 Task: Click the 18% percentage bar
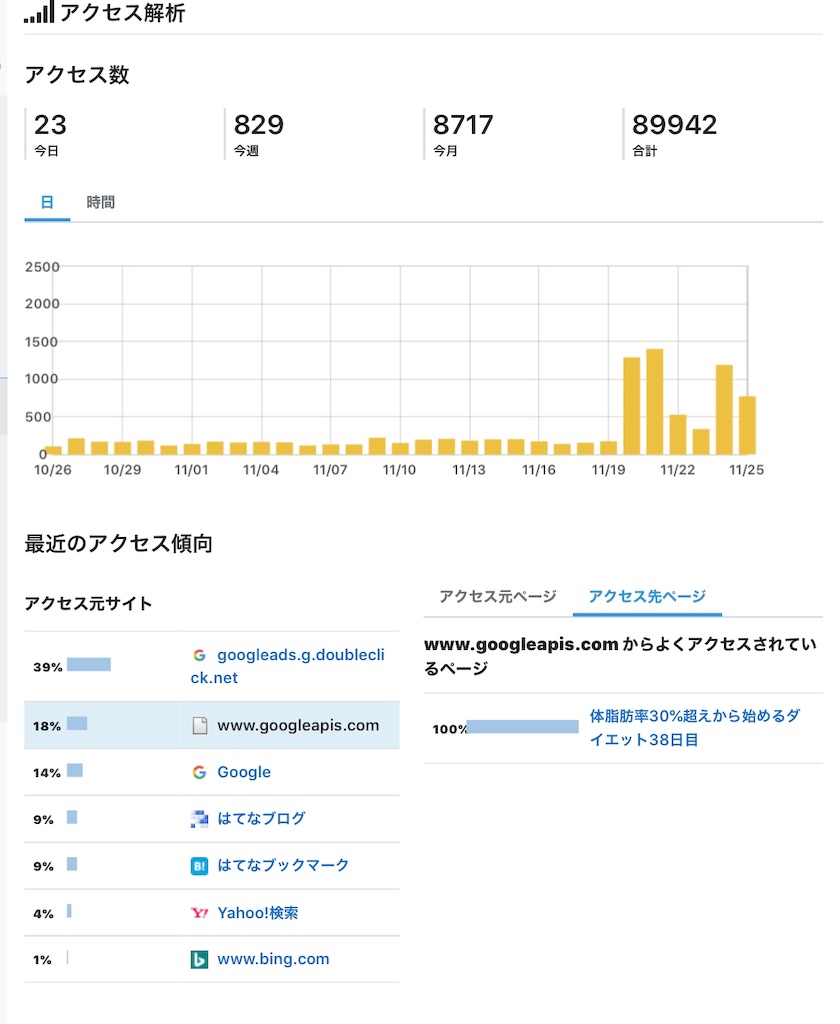[77, 724]
